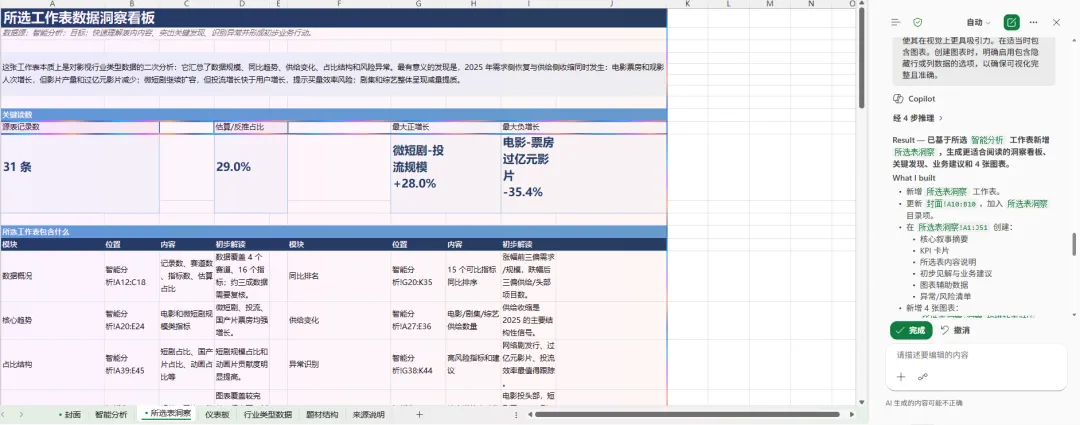Select column header M
The height and width of the screenshot is (425, 1080).
coord(770,4)
